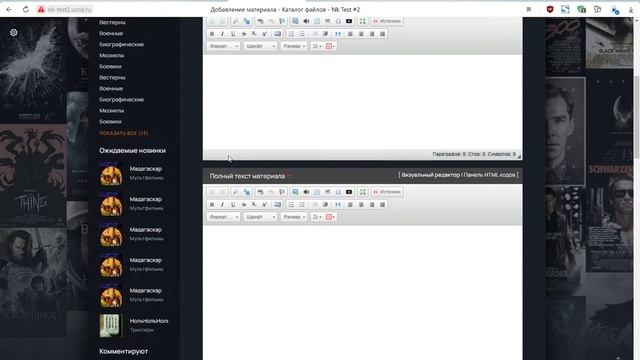The width and height of the screenshot is (640, 360).
Task: Toggle italic in the full text editor
Action: 222,204
